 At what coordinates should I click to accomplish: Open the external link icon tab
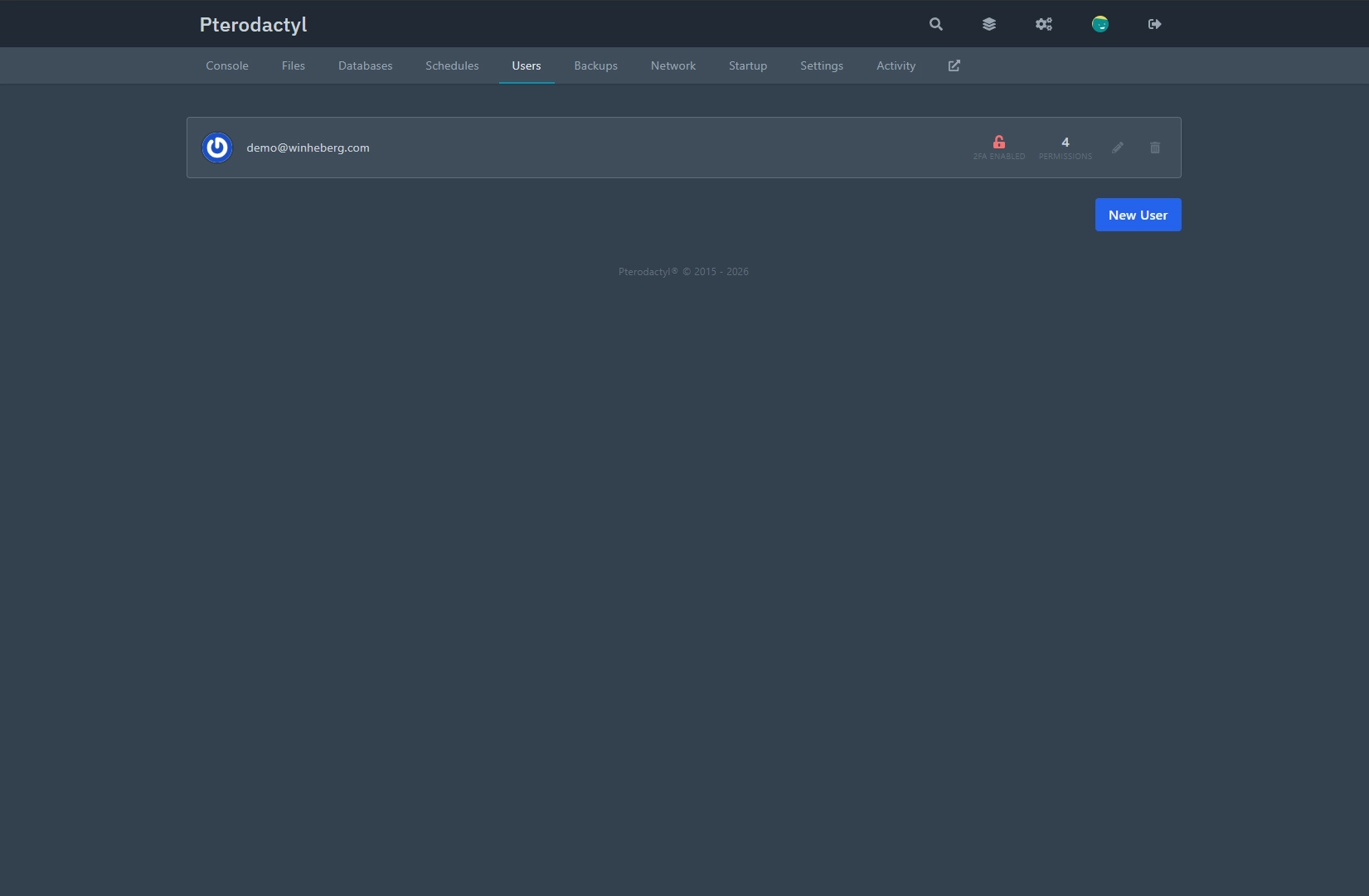954,65
